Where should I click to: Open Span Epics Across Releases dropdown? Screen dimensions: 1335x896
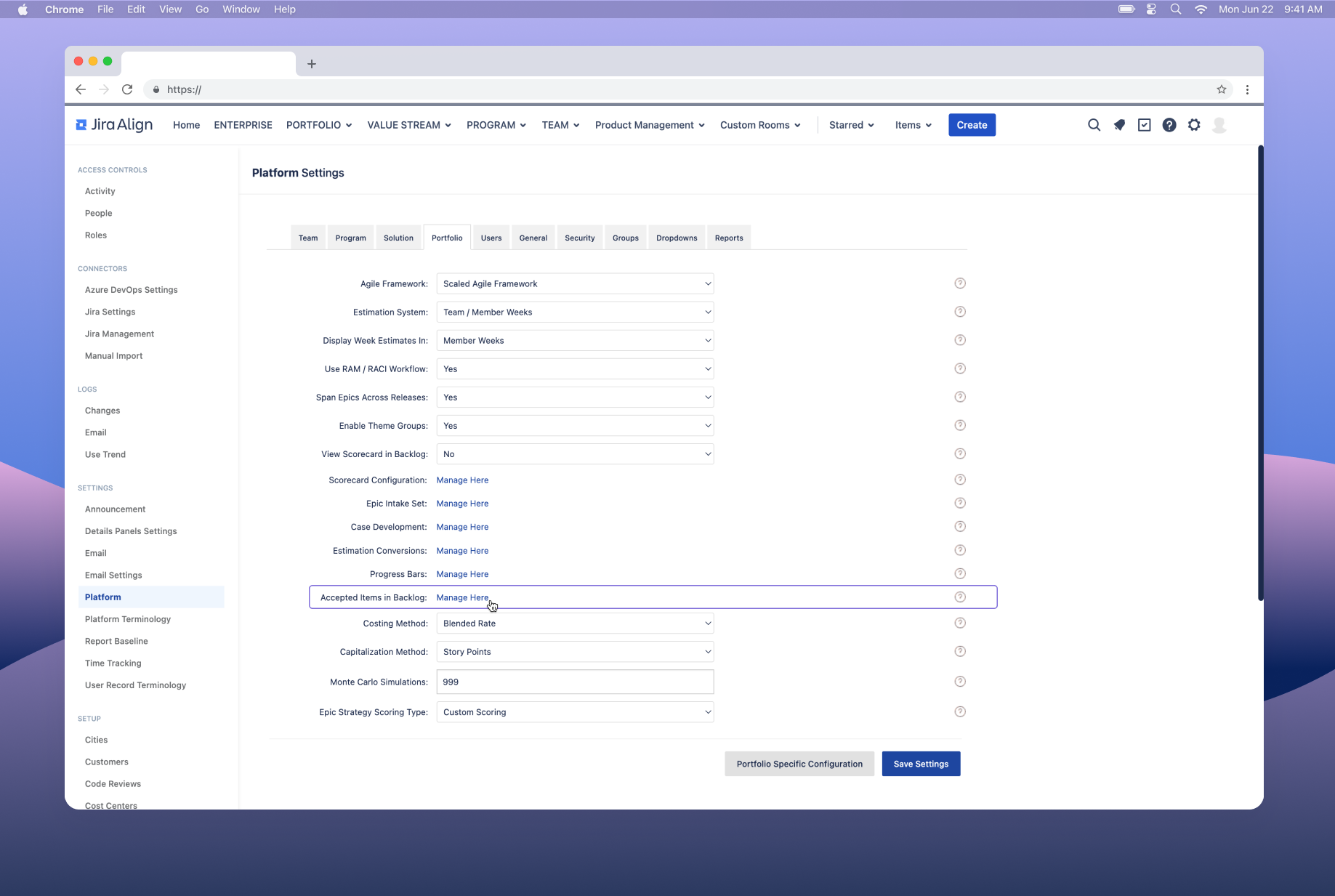575,397
